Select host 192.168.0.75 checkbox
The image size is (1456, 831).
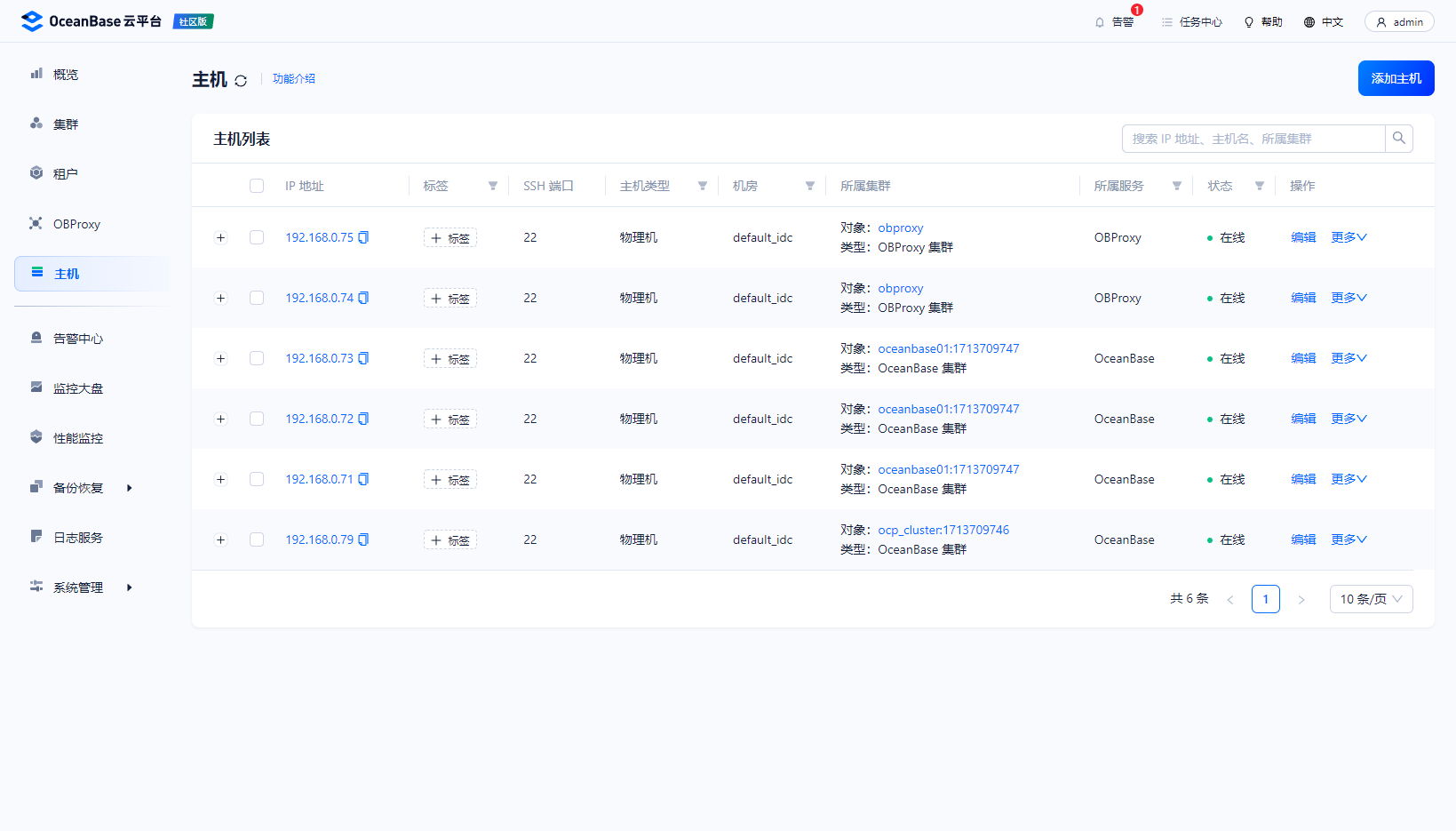pos(257,237)
